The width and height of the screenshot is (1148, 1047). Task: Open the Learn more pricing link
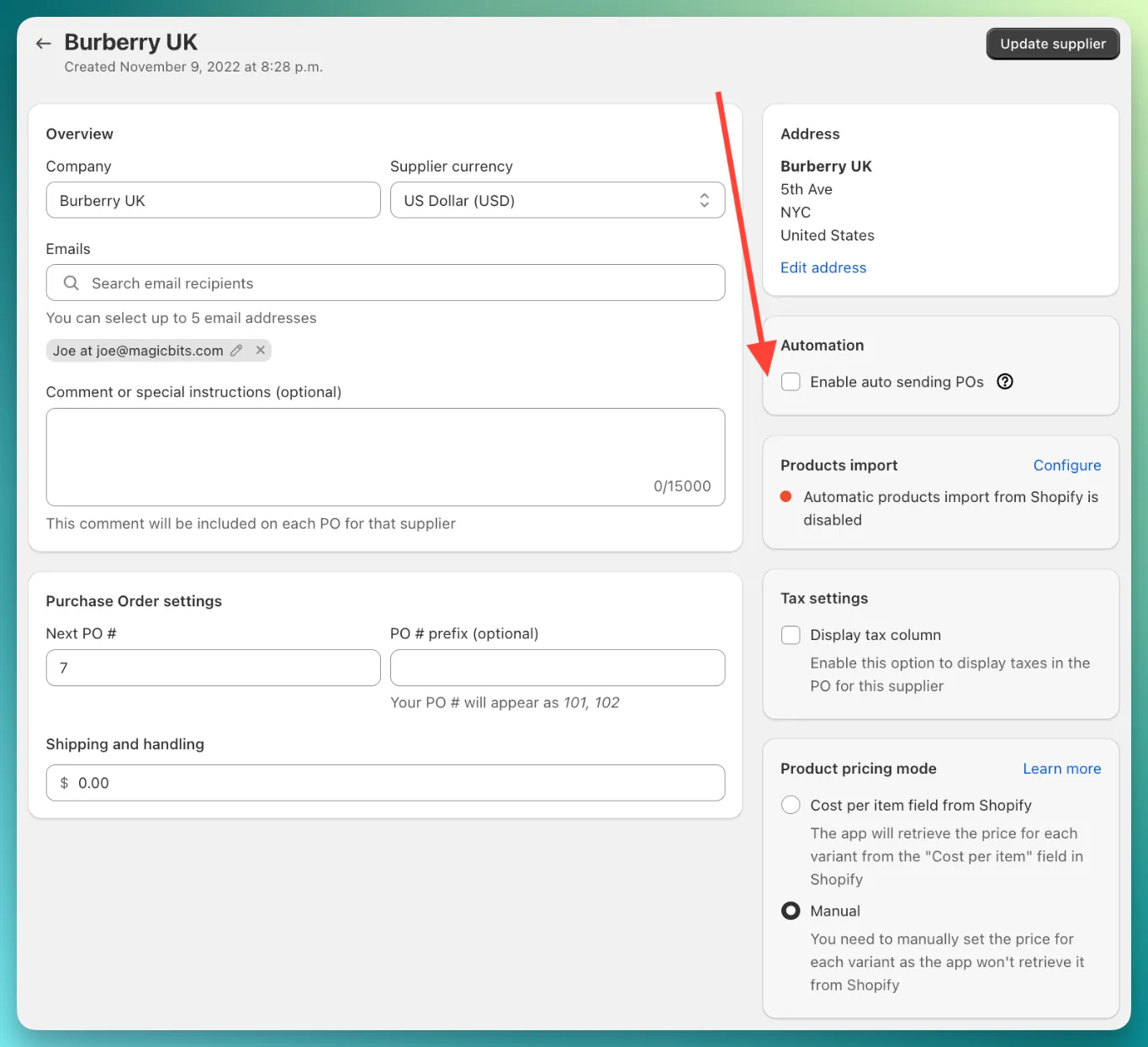pos(1062,769)
